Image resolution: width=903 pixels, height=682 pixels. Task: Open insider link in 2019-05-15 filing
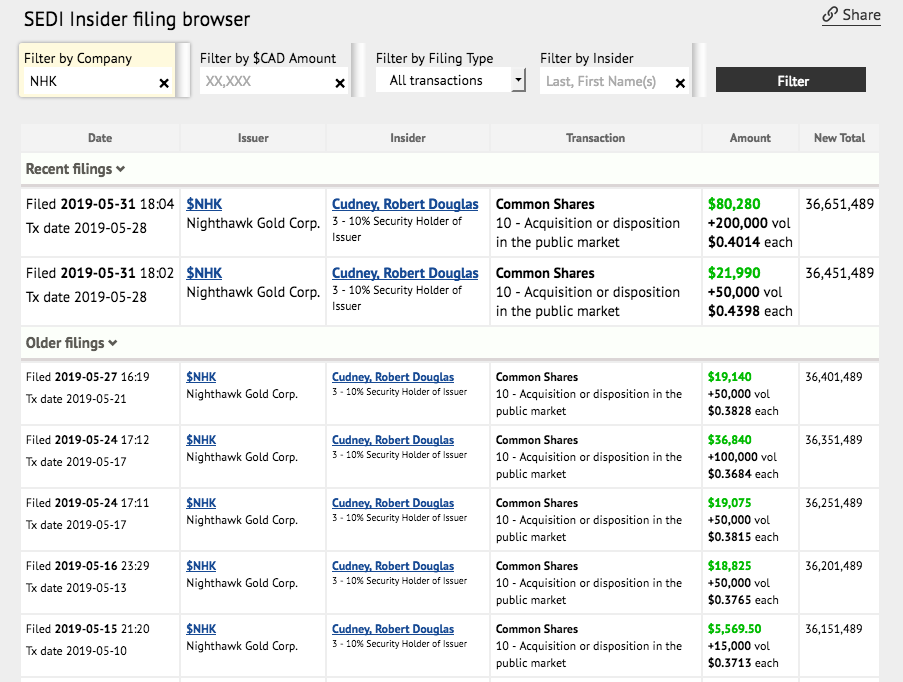[x=393, y=629]
